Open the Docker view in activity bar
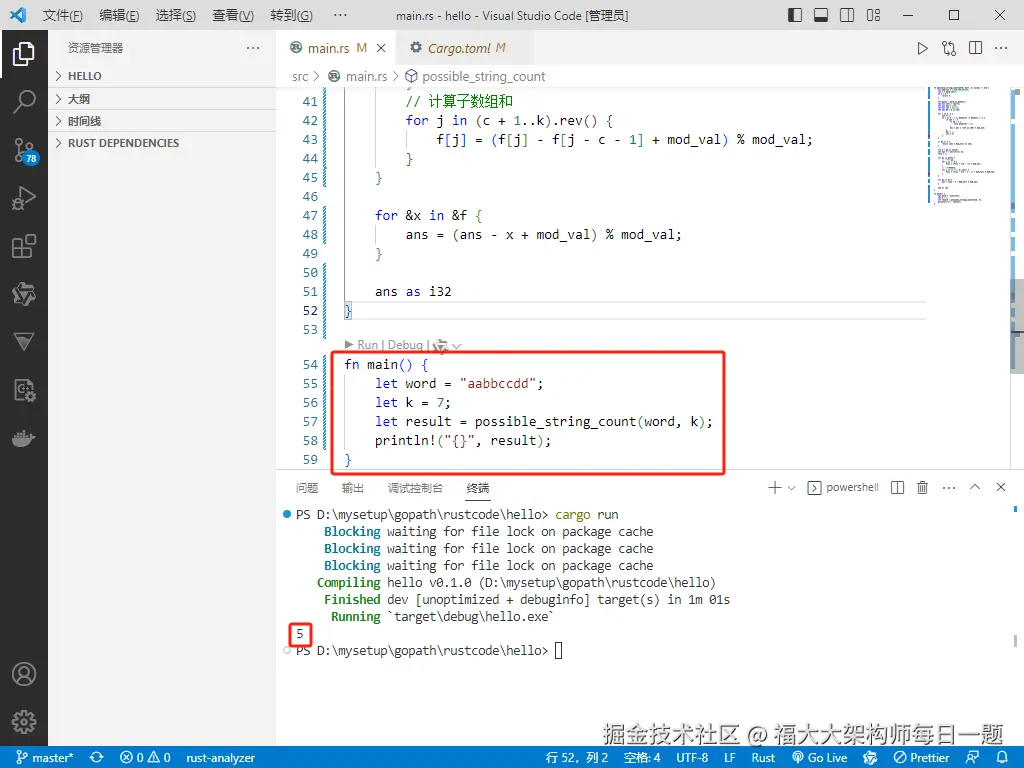This screenshot has width=1024, height=768. 24,438
